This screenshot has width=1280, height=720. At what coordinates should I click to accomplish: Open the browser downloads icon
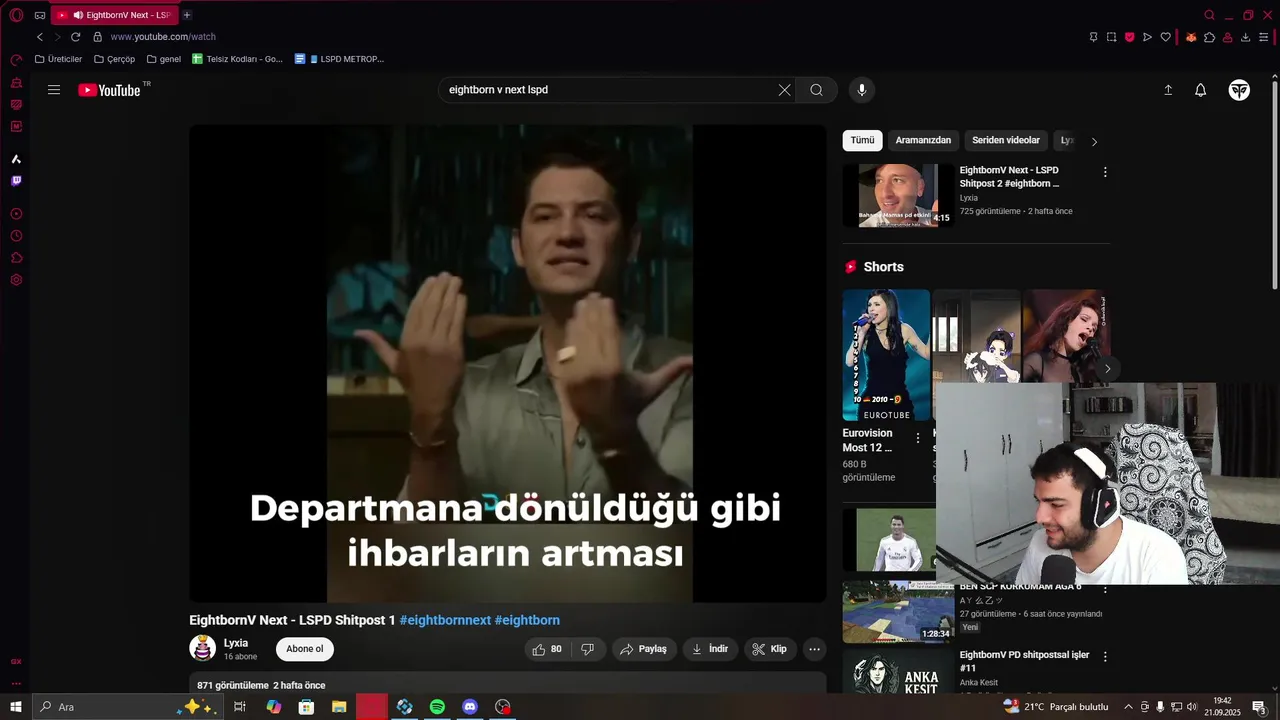[1245, 37]
